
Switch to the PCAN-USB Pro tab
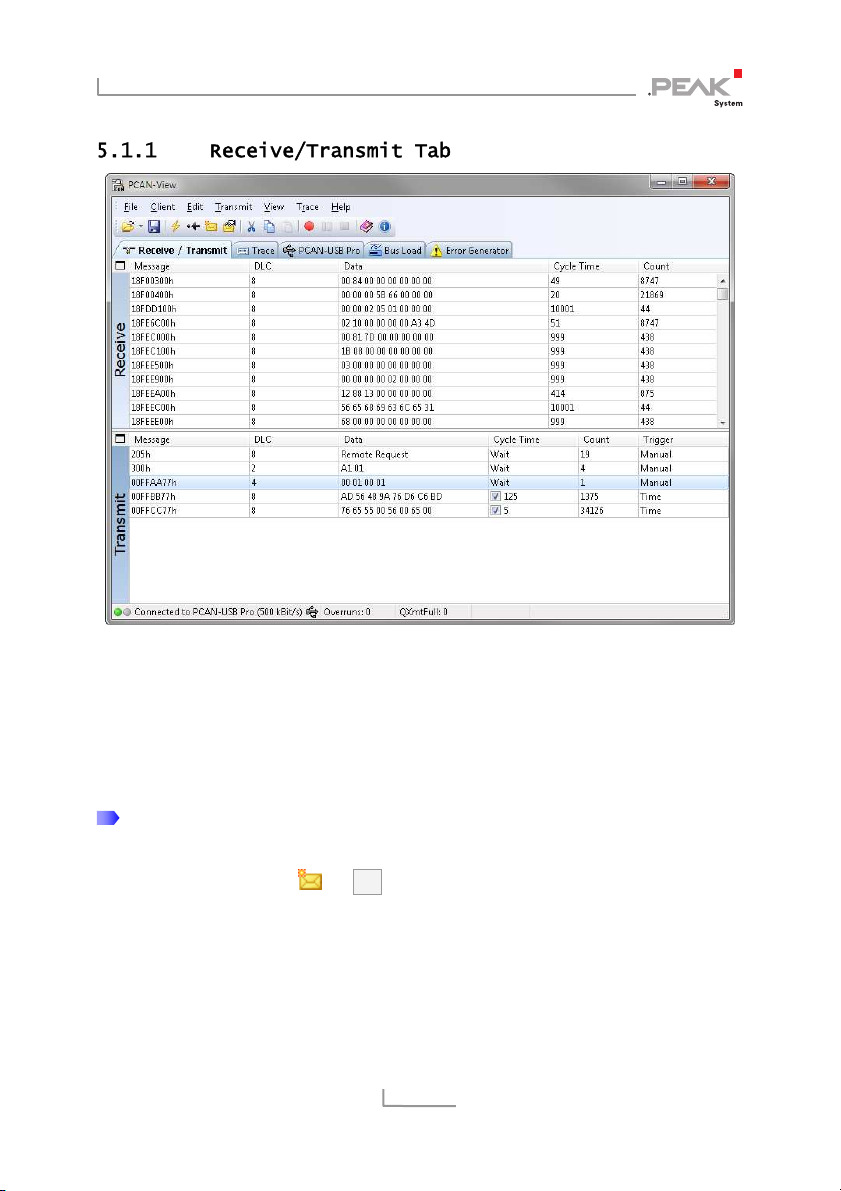coord(321,250)
